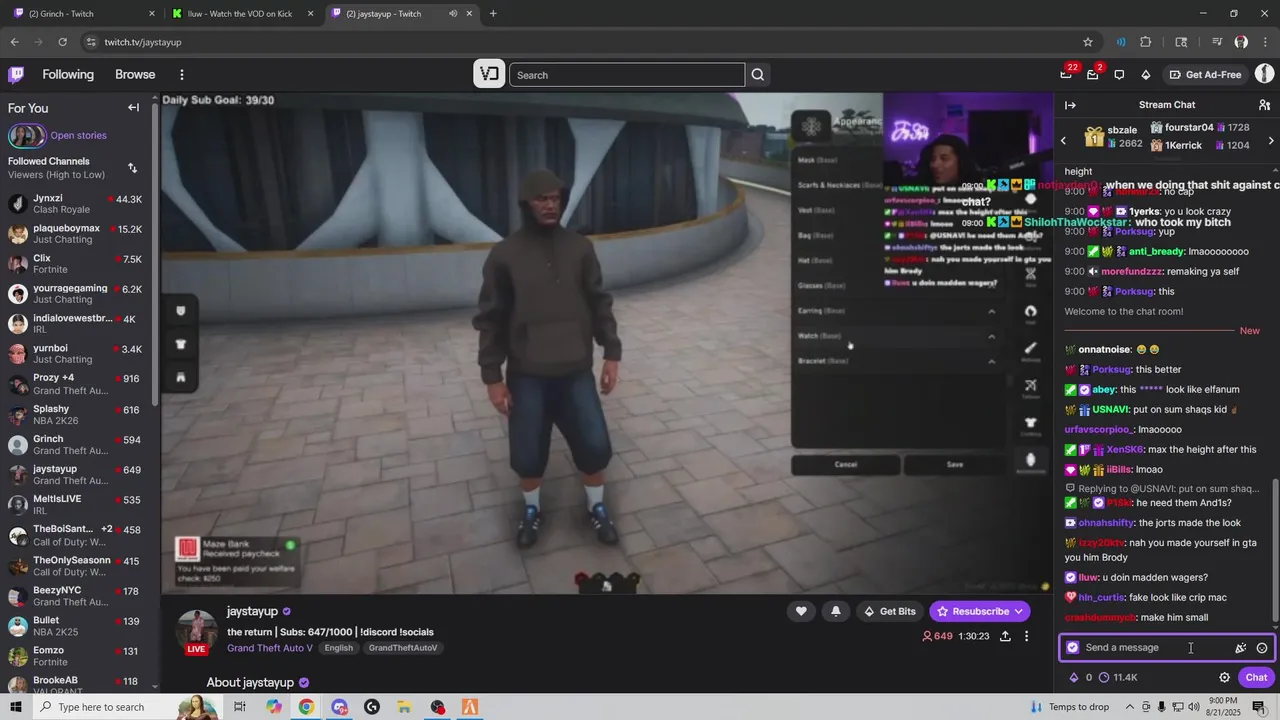Open the Whispers speech bubble icon
The image size is (1280, 720).
pyautogui.click(x=1119, y=75)
